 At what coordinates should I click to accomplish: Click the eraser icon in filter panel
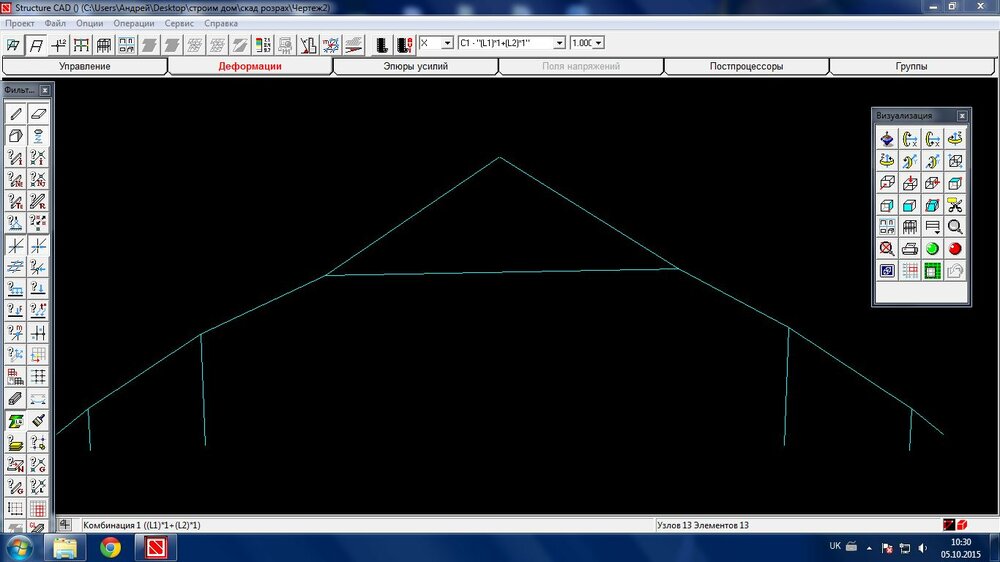(38, 113)
